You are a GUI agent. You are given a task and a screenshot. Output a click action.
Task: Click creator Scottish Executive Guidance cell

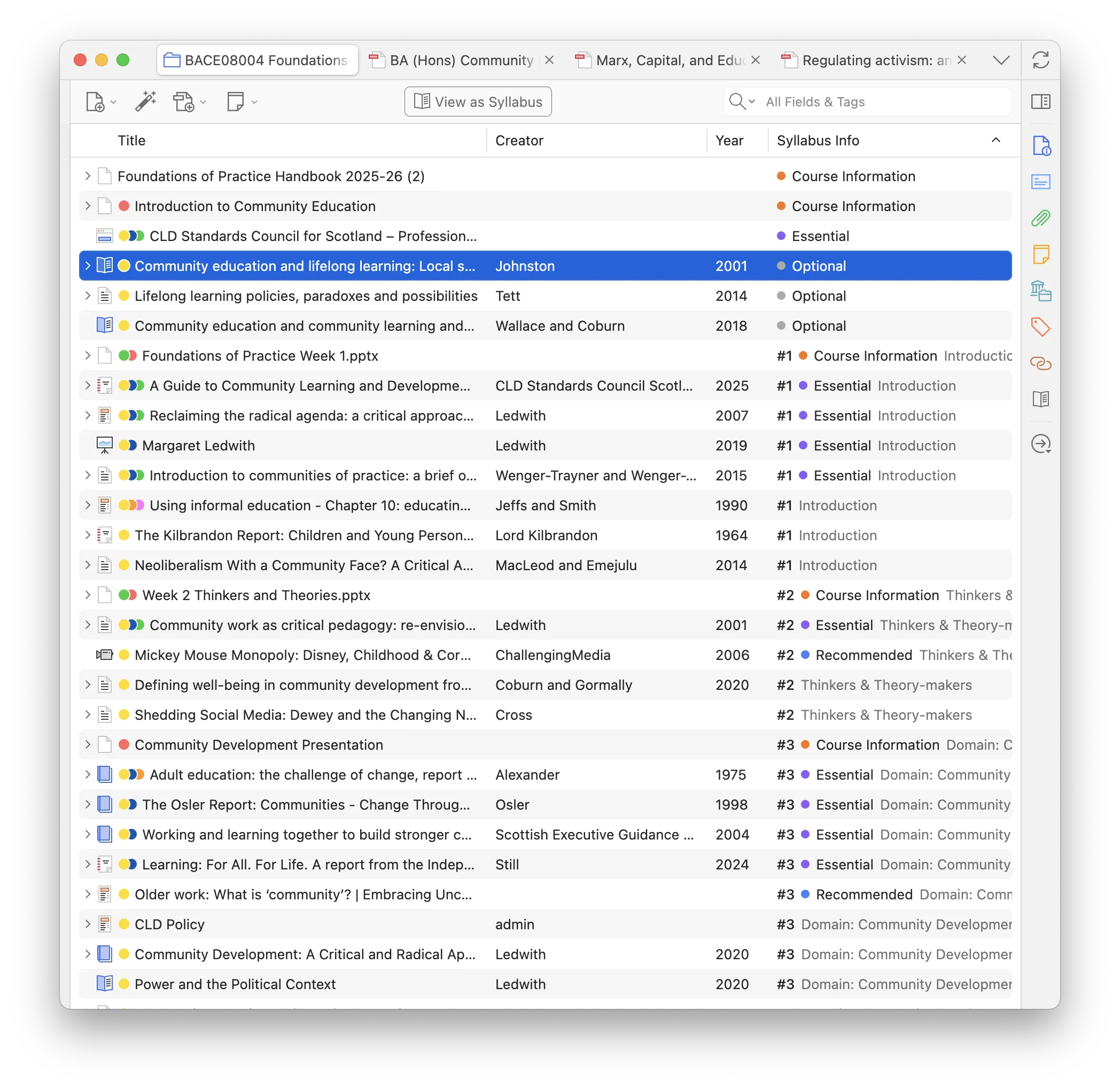(x=594, y=834)
